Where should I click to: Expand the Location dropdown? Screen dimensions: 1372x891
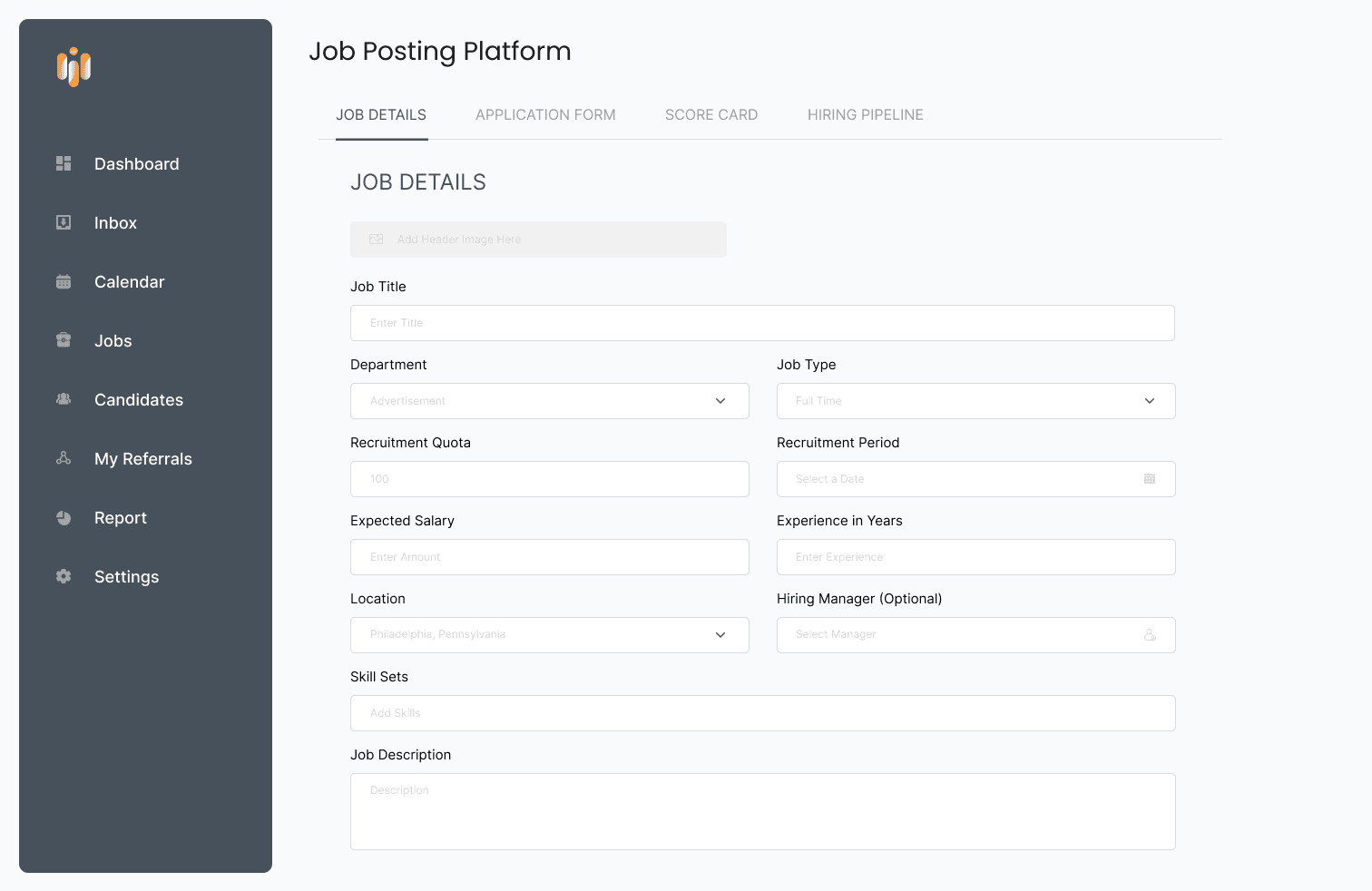tap(720, 634)
